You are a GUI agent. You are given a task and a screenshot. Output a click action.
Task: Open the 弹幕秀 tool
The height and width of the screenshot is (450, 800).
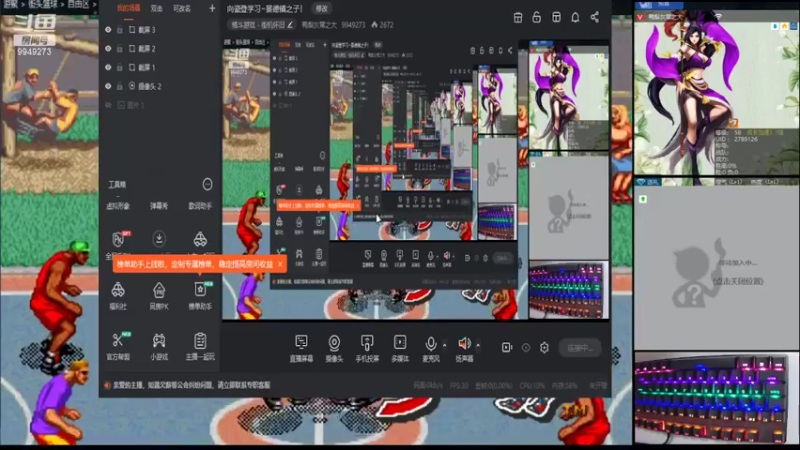point(159,206)
